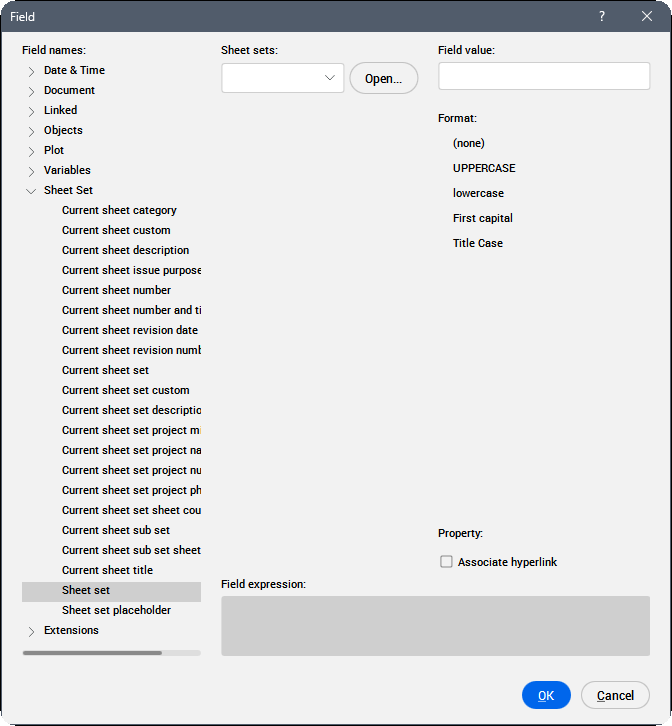Click the field names horizontal scrollbar
The image size is (672, 726).
(92, 653)
